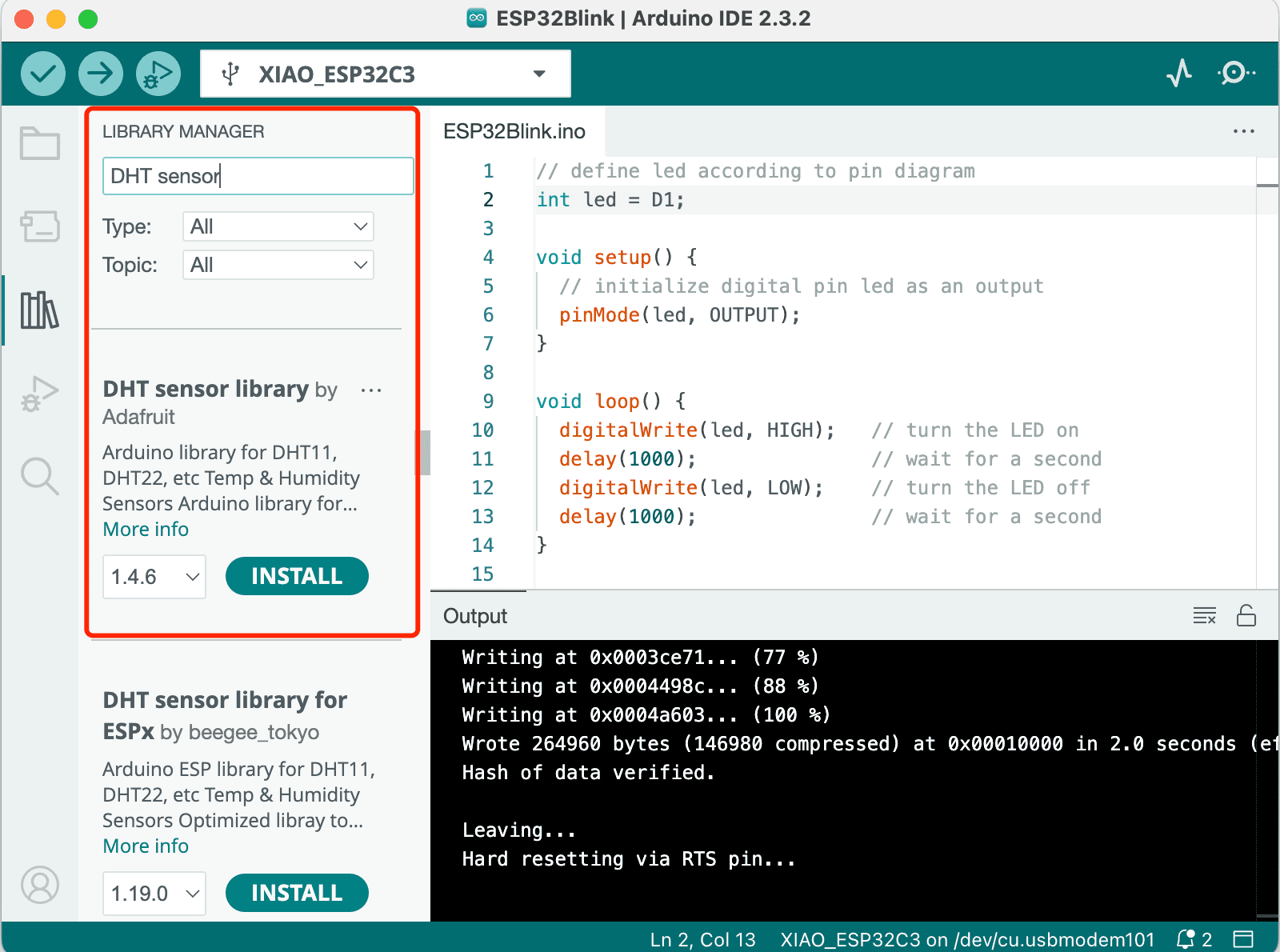Click the library search field

pos(258,176)
